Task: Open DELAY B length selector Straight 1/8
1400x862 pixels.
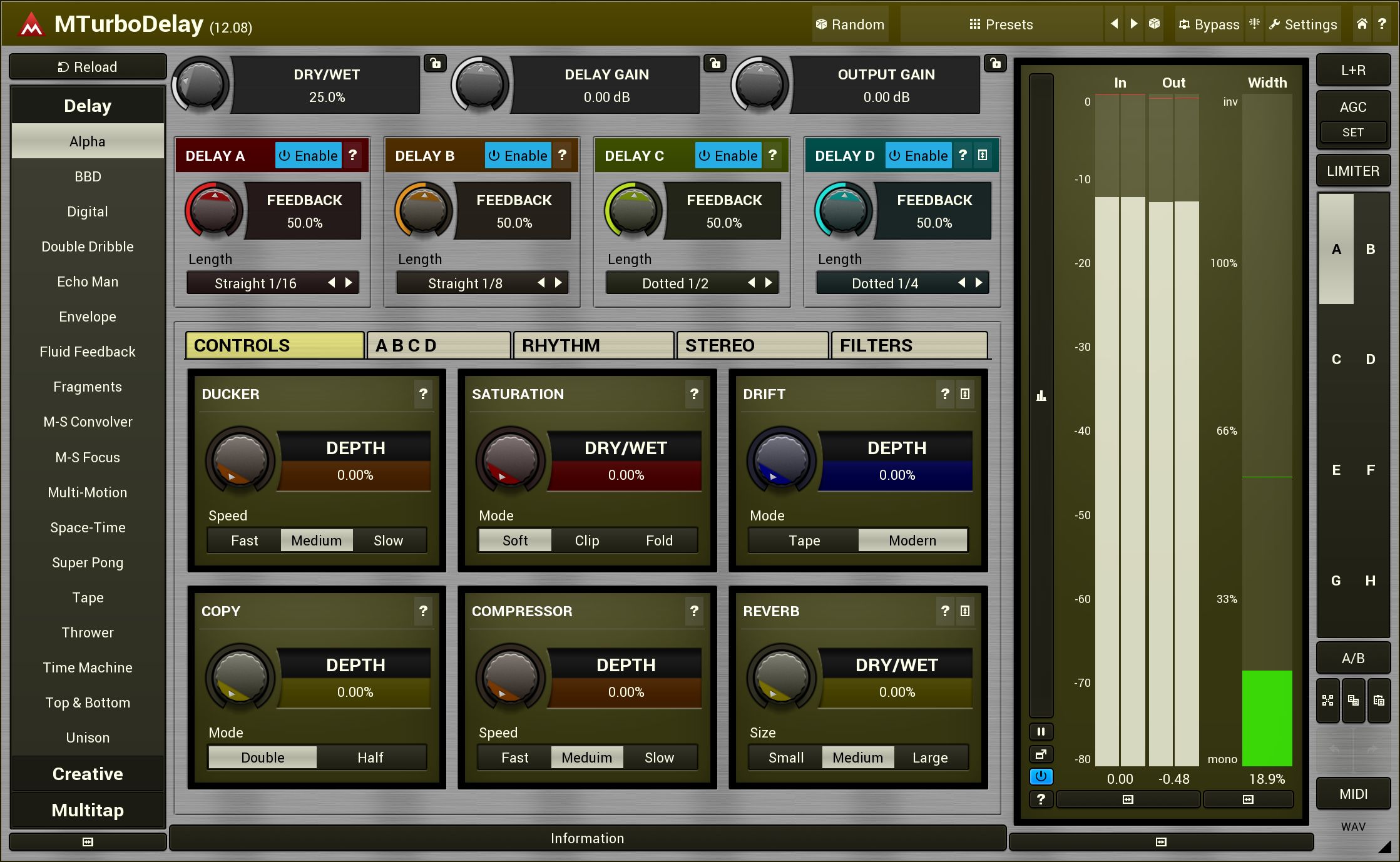Action: click(465, 283)
